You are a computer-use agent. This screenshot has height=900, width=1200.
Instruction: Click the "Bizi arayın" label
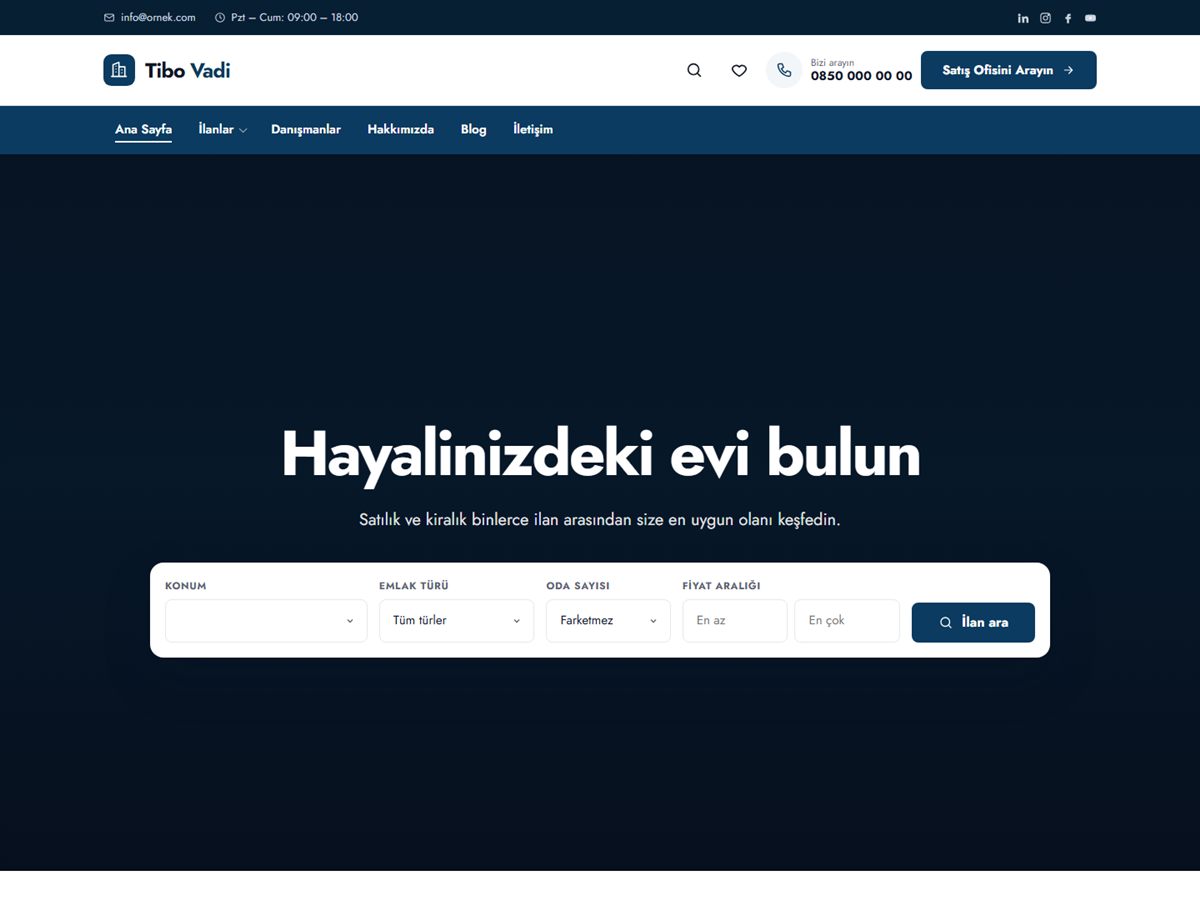pyautogui.click(x=832, y=62)
